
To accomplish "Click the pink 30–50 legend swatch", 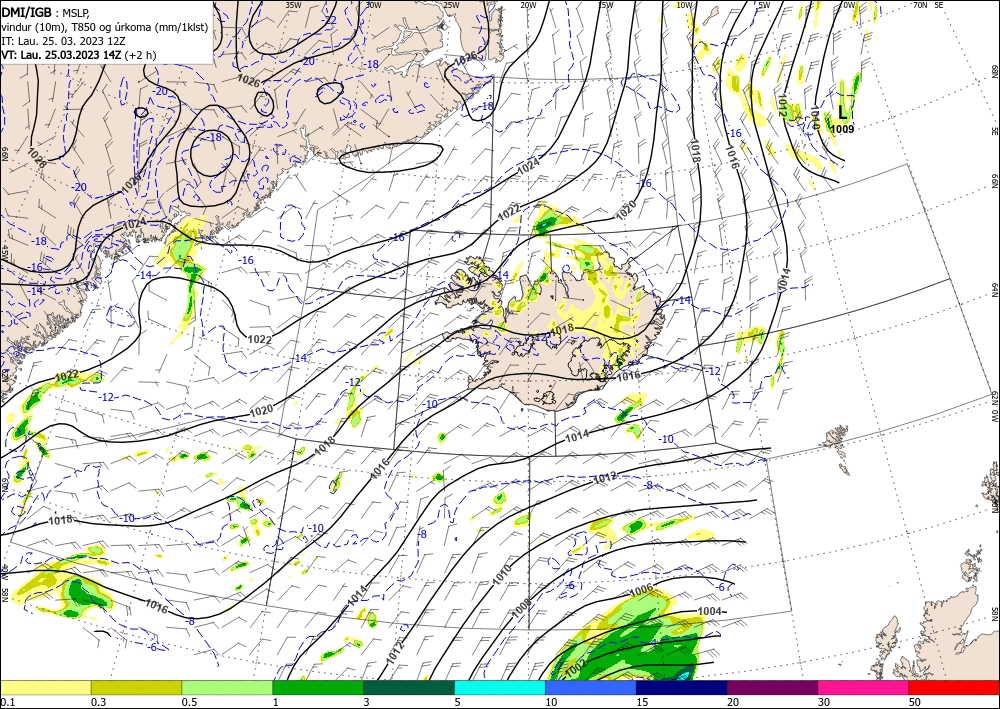I will click(864, 687).
